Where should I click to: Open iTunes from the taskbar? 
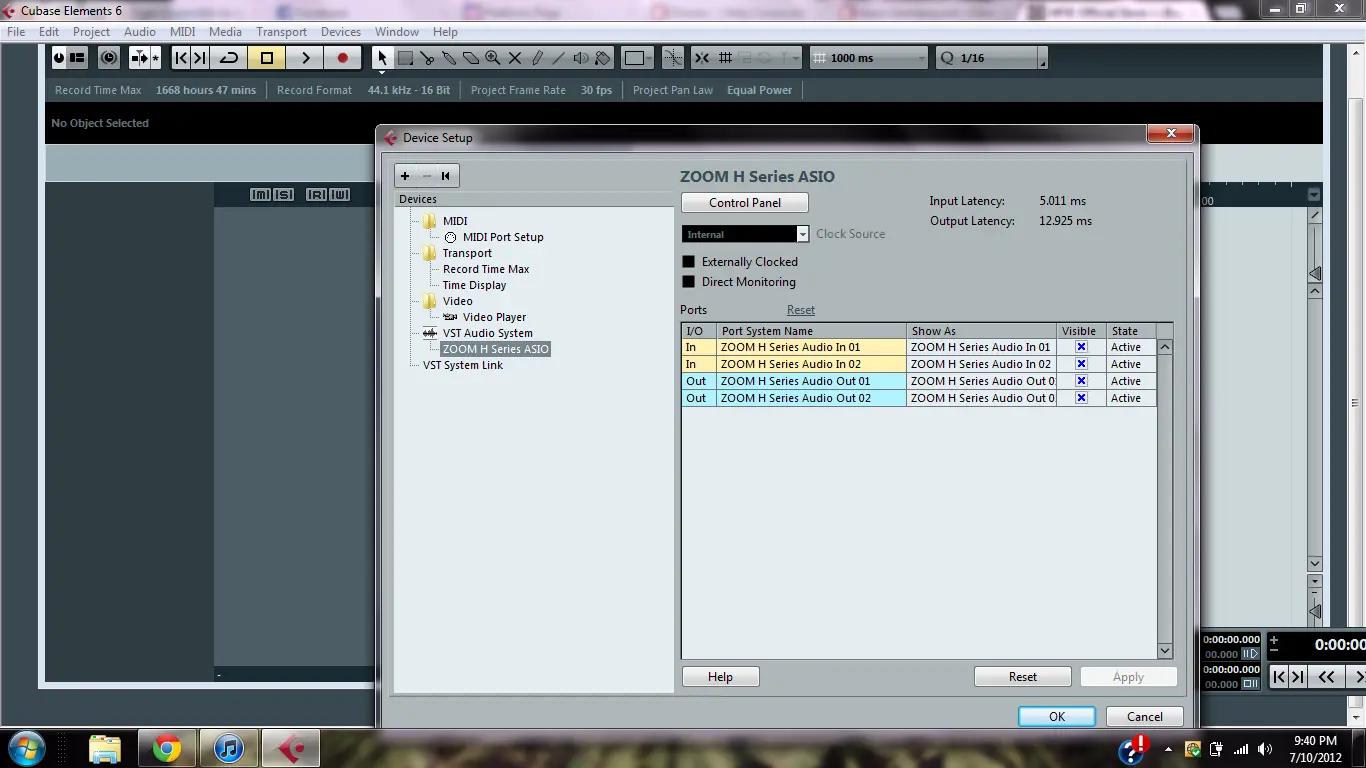coord(229,748)
